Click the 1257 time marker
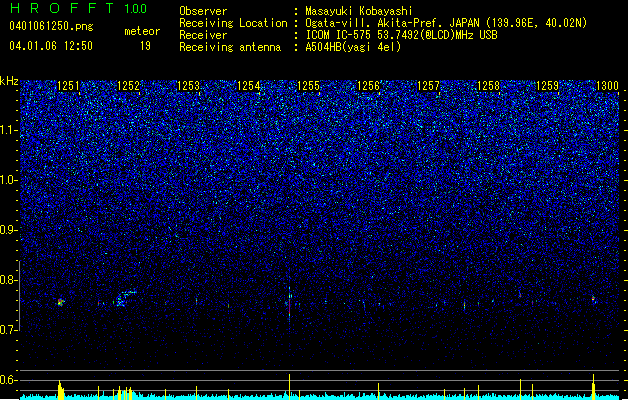The height and width of the screenshot is (400, 629). tap(428, 86)
